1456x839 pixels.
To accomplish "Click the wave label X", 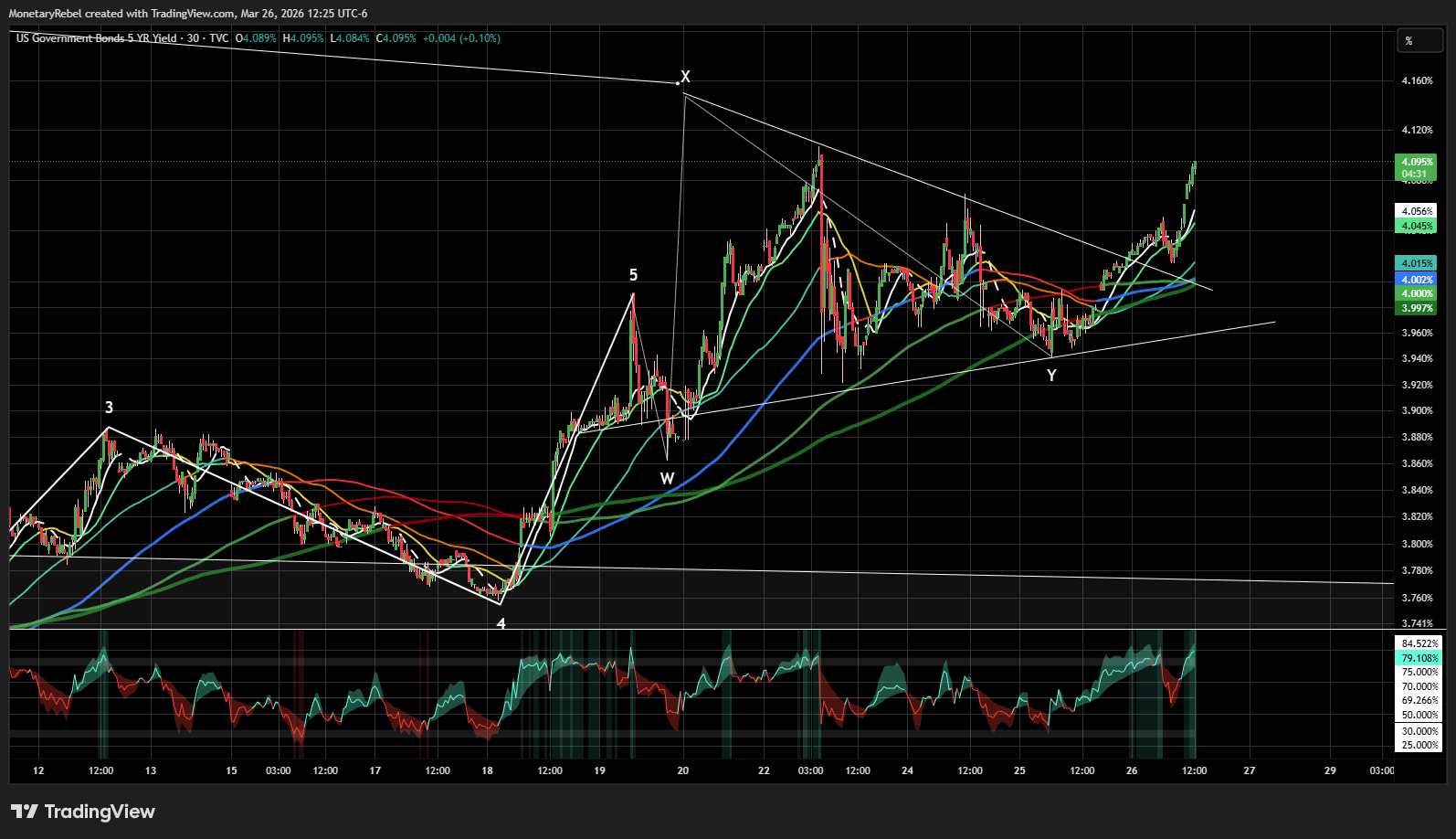I will coord(685,77).
